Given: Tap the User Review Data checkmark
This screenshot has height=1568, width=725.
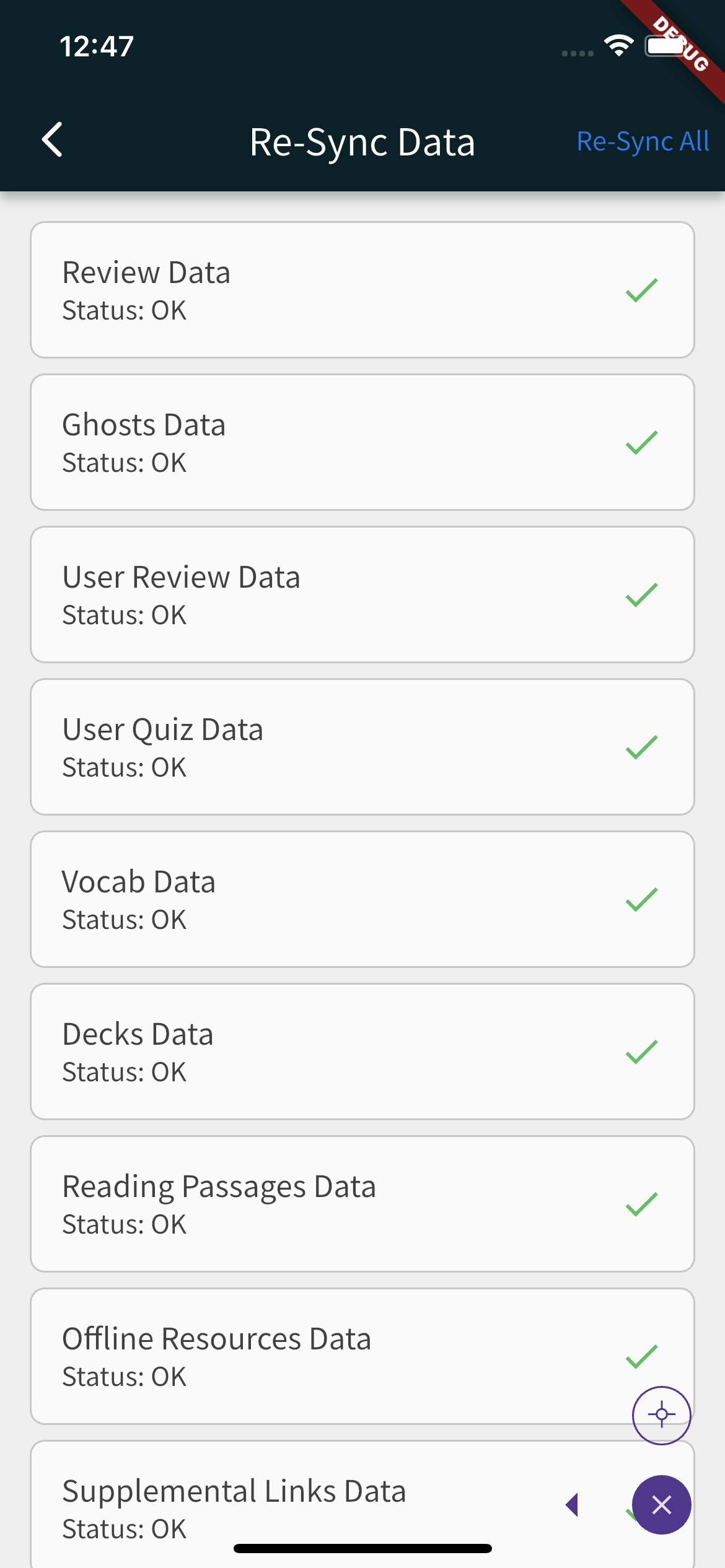Looking at the screenshot, I should (x=641, y=595).
